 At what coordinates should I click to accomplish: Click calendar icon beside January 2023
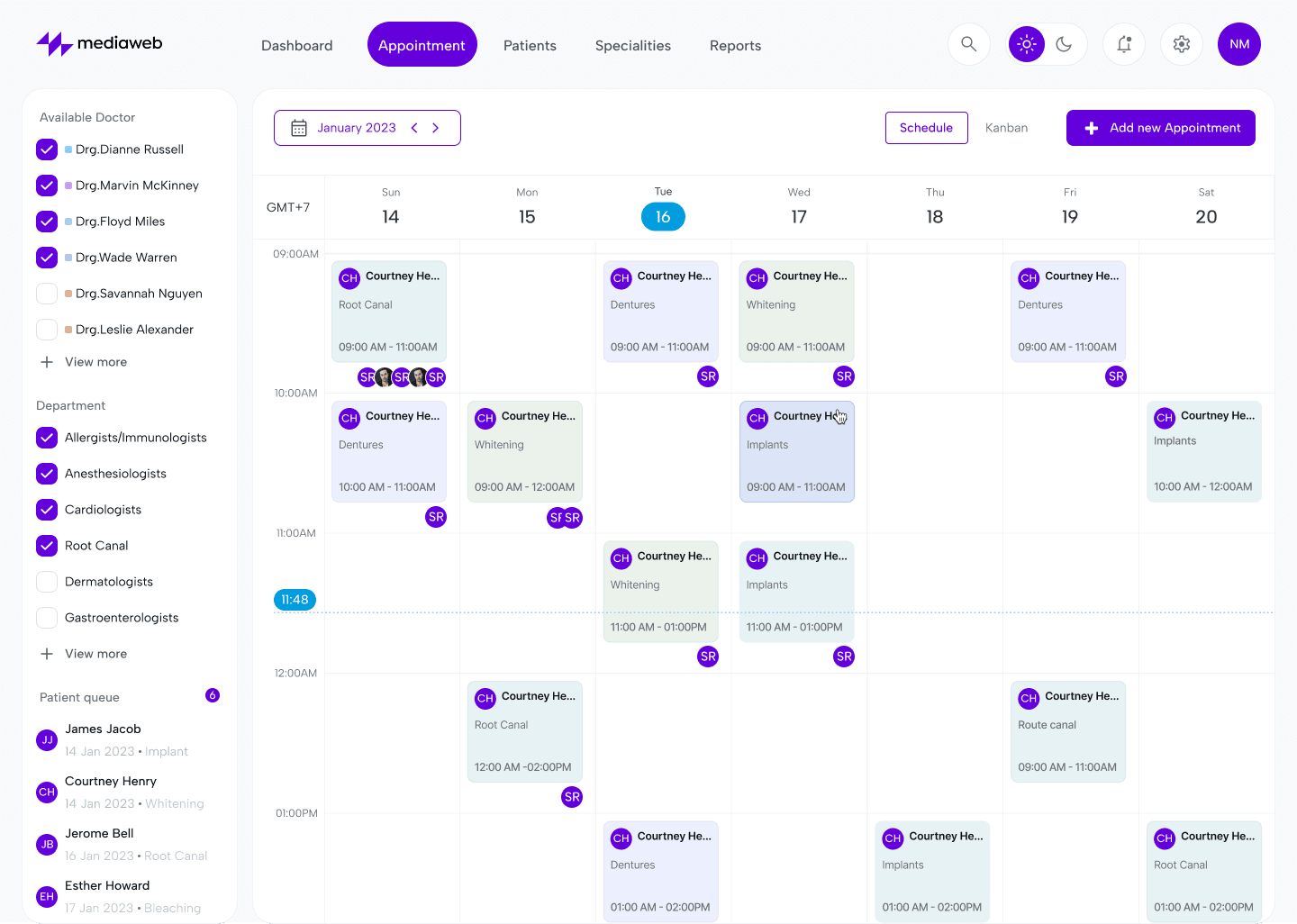click(299, 128)
